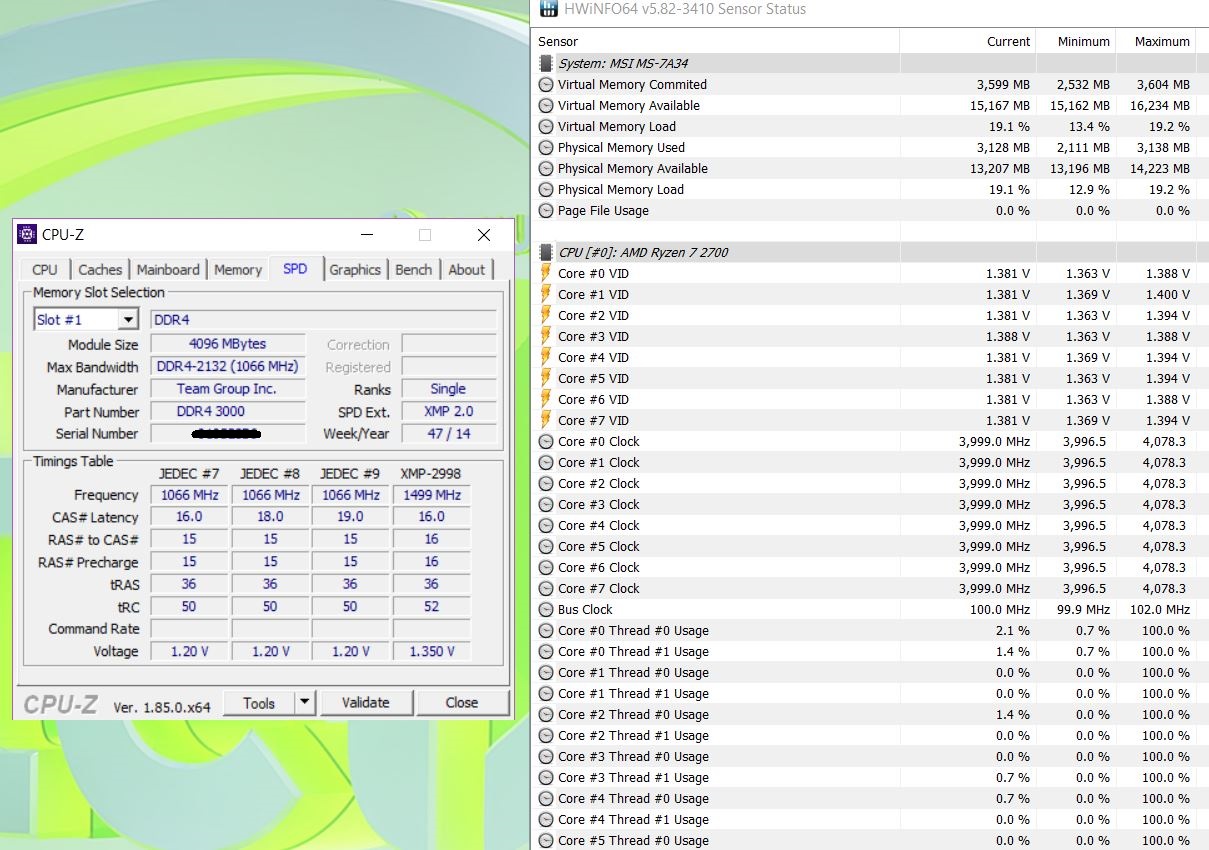The width and height of the screenshot is (1209, 850).
Task: Click the Page File Usage sensor icon
Action: [x=546, y=211]
